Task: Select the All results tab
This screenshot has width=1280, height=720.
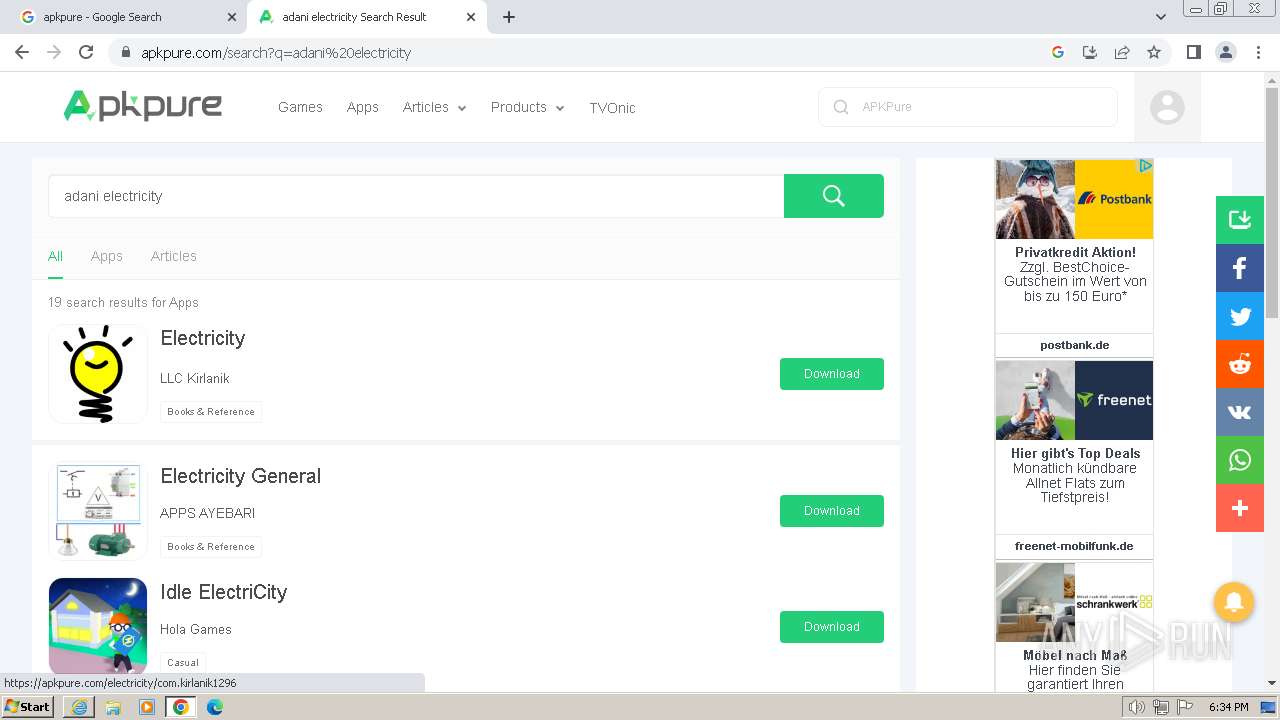Action: [x=55, y=256]
